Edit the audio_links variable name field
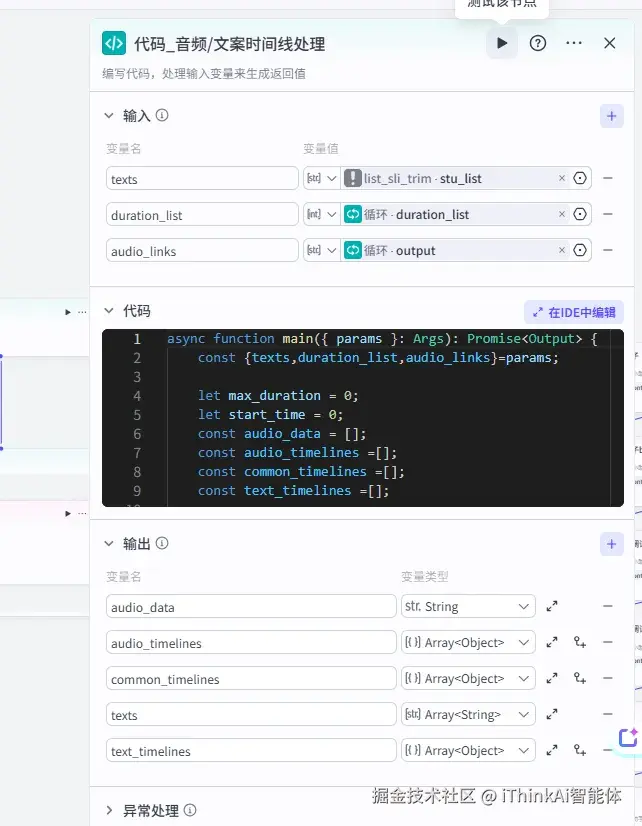 coord(202,250)
